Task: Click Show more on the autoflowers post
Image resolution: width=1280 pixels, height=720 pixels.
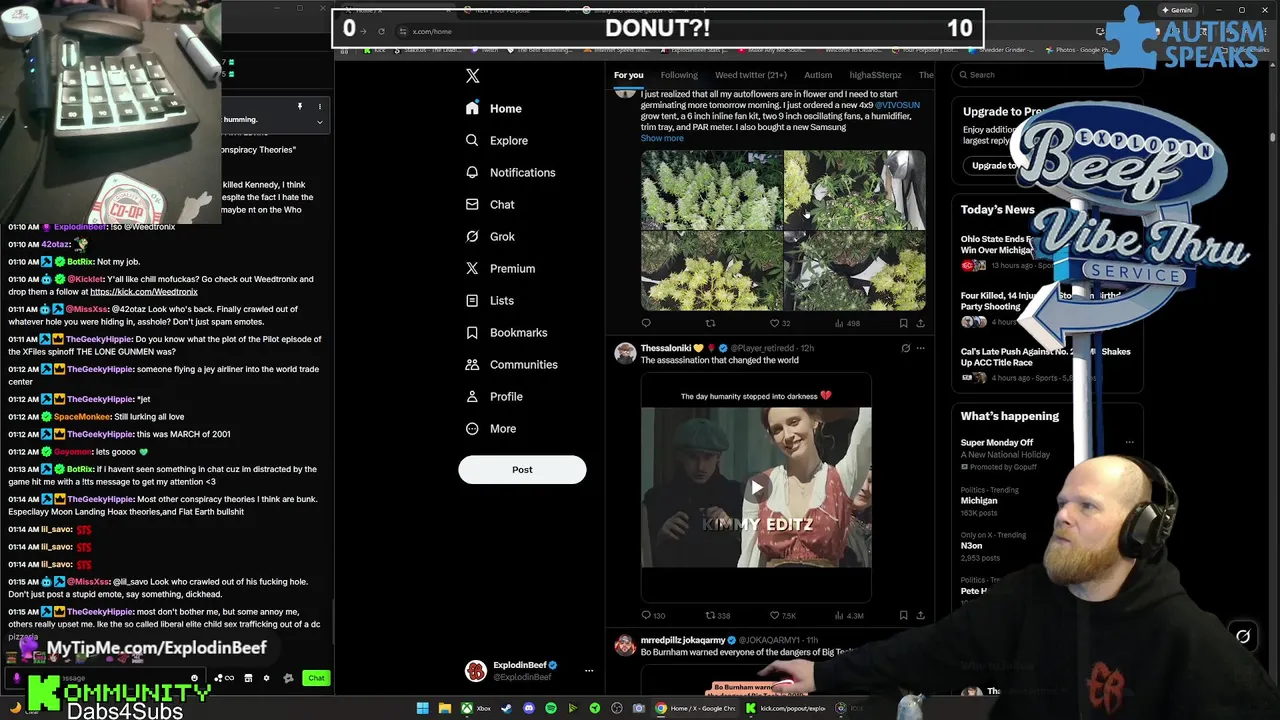Action: coord(662,138)
